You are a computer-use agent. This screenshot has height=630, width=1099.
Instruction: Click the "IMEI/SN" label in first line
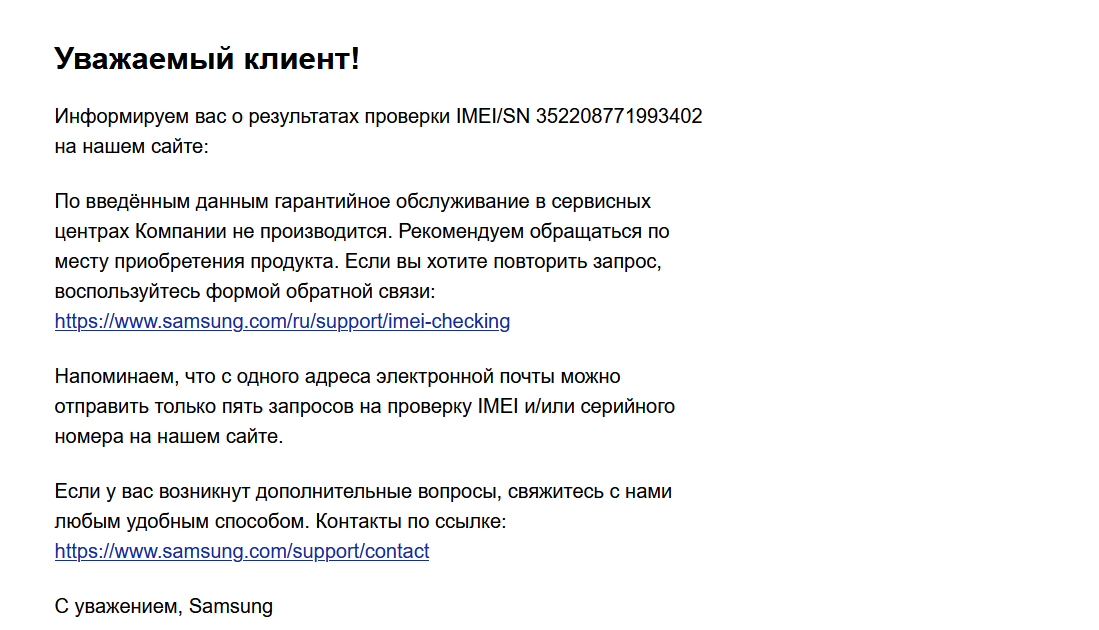point(493,116)
